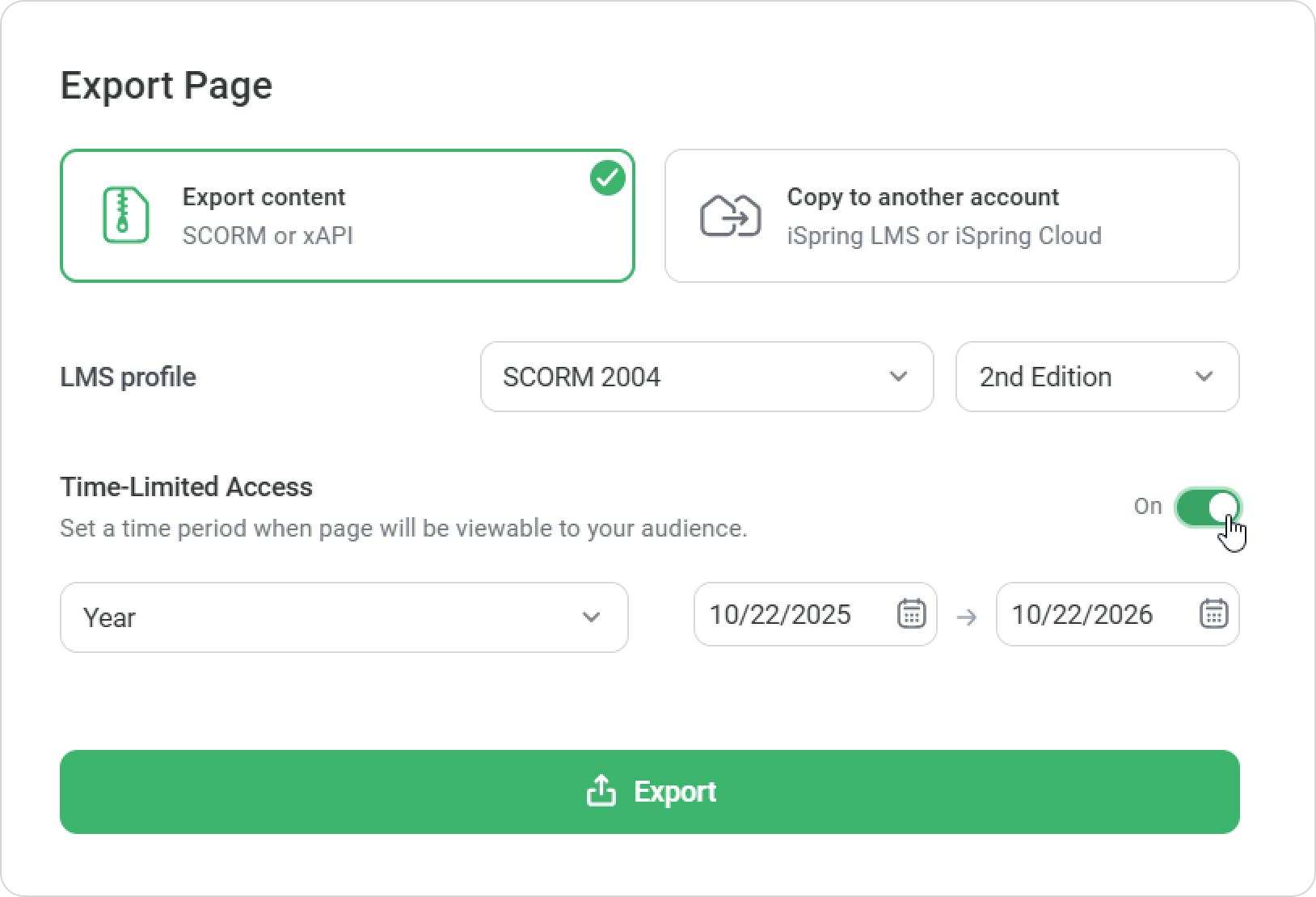Click the chevron arrow in the Year selector

(591, 617)
